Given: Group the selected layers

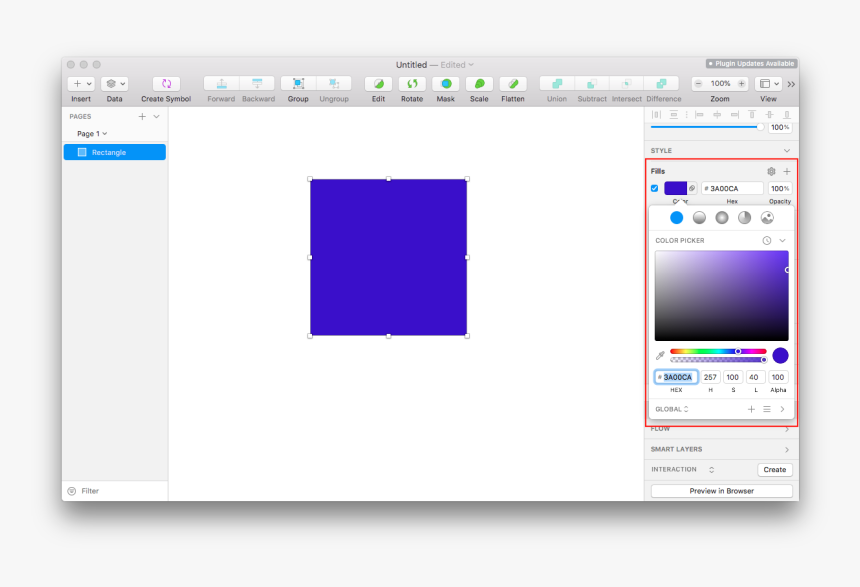Looking at the screenshot, I should [298, 83].
